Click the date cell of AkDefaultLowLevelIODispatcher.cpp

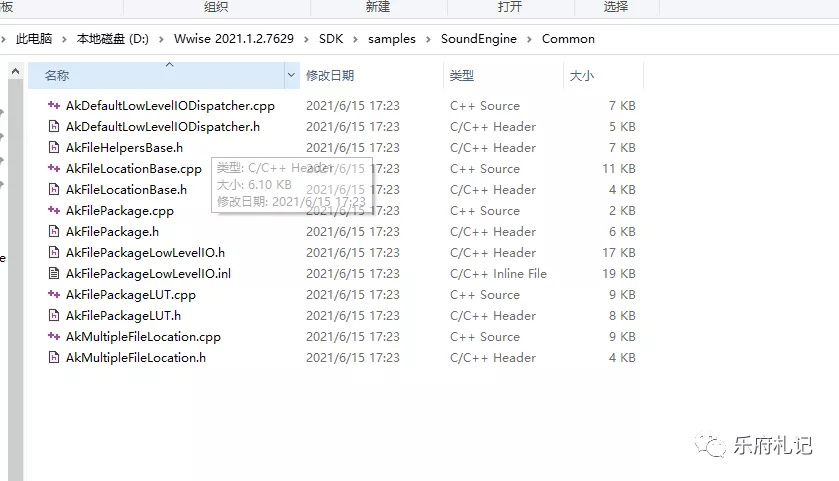pyautogui.click(x=353, y=106)
